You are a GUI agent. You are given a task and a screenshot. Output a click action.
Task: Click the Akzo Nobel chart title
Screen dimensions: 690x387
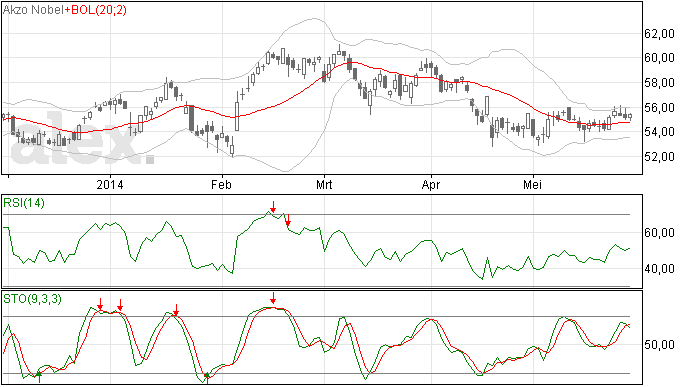point(33,10)
